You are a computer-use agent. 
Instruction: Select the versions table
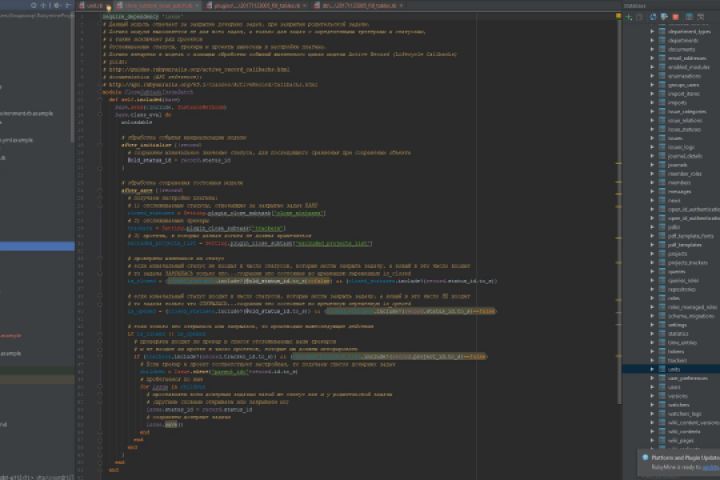tap(678, 396)
